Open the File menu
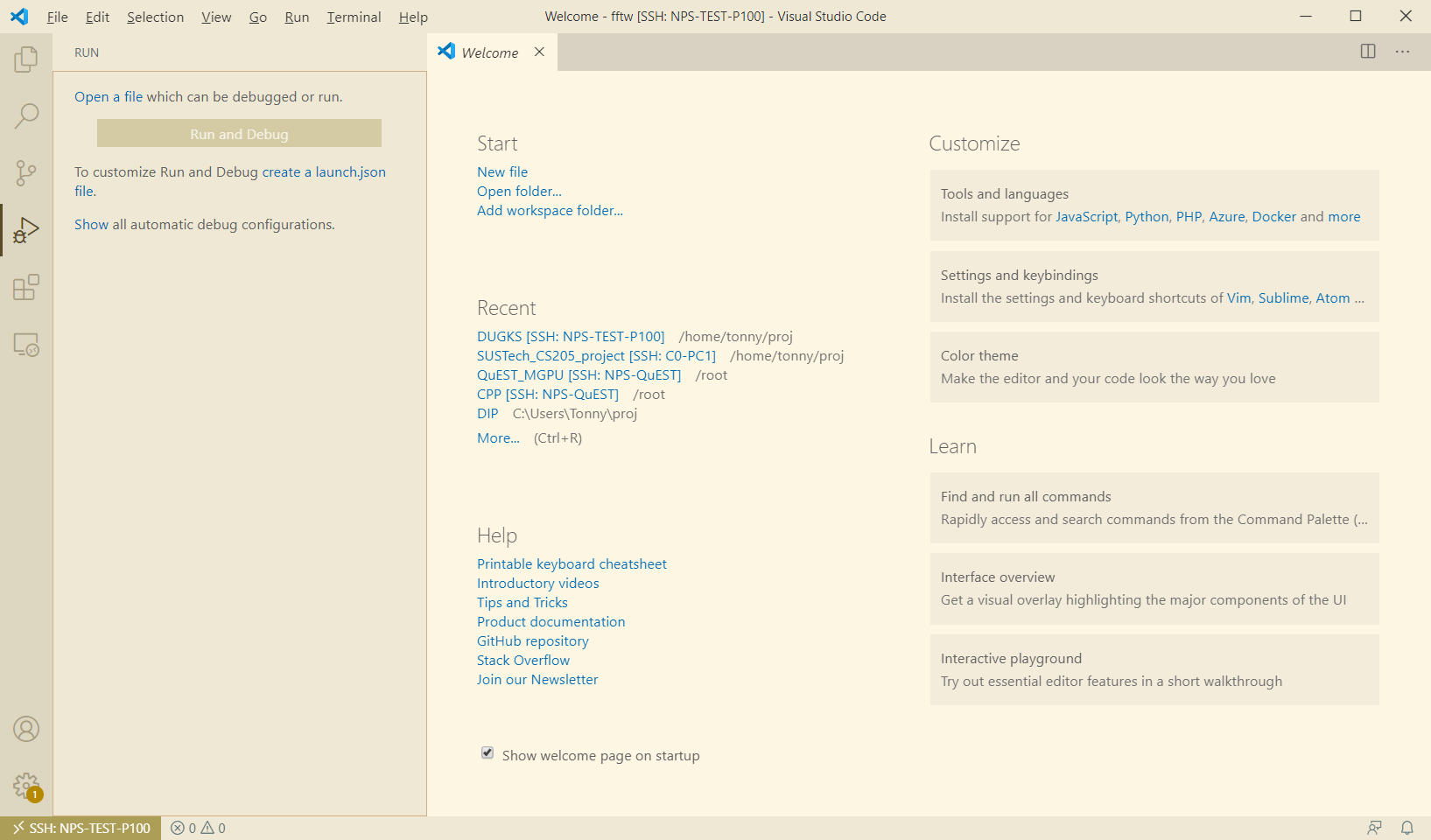Viewport: 1431px width, 840px height. point(57,17)
